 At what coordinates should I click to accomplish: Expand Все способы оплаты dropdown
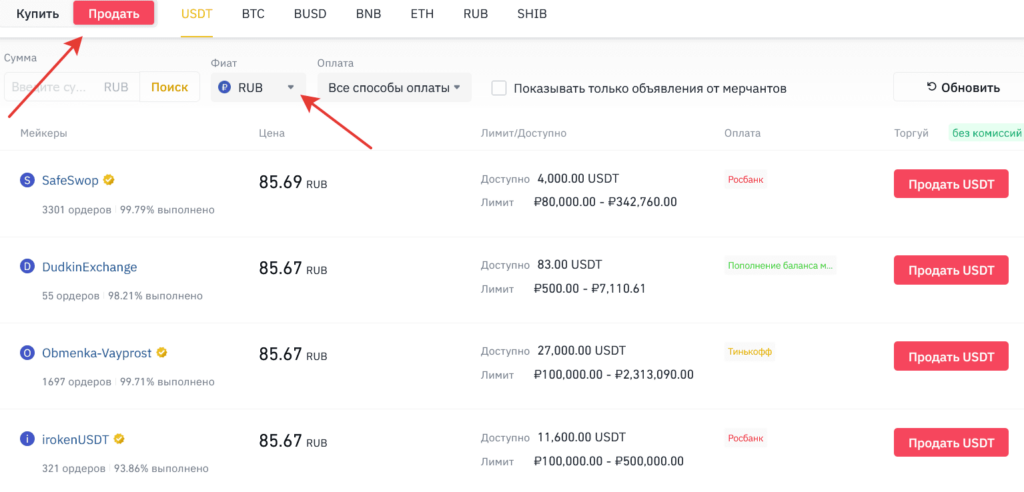click(x=394, y=88)
